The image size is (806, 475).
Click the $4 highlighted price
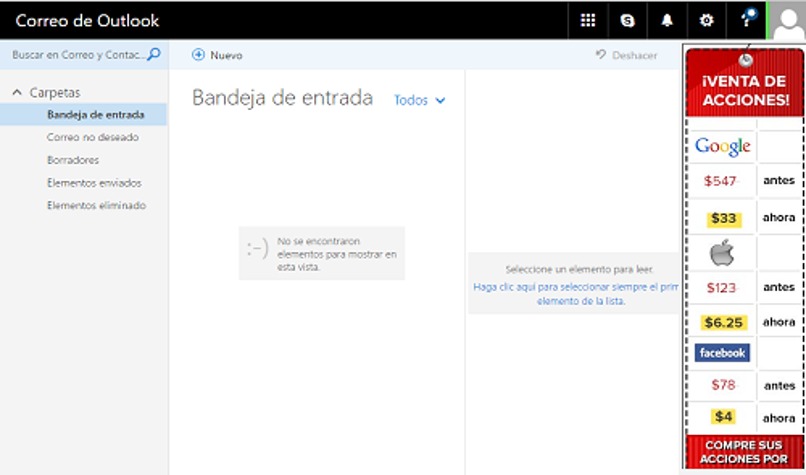pyautogui.click(x=723, y=416)
